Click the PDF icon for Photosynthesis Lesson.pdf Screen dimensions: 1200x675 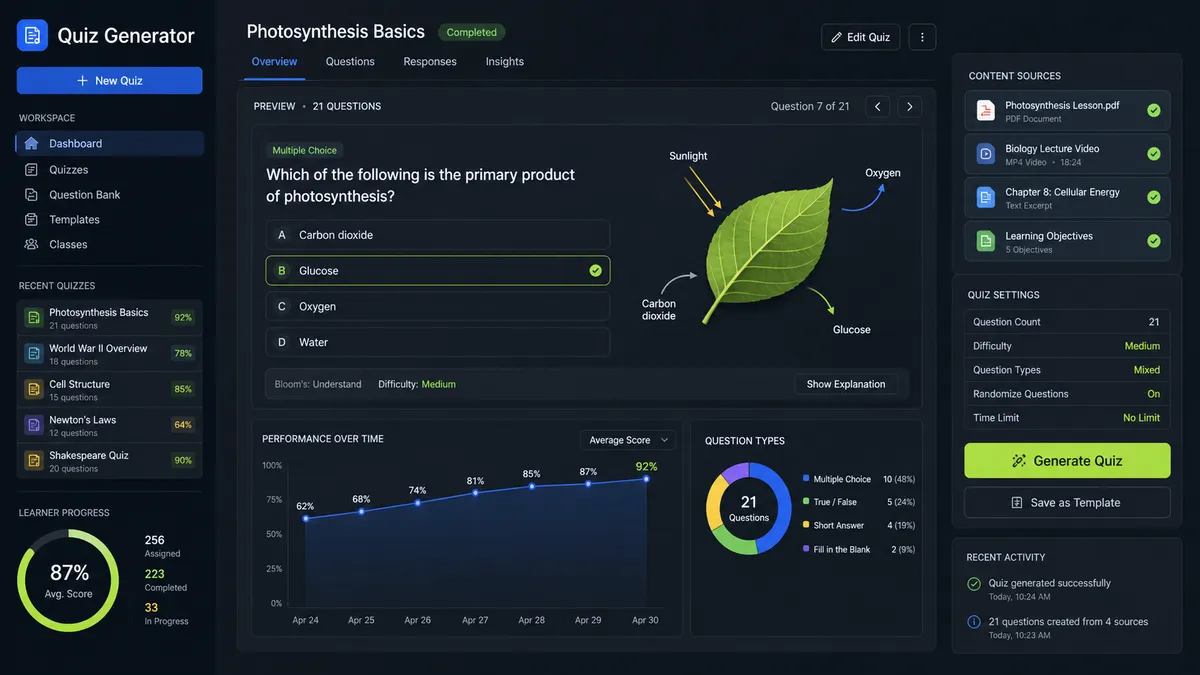(x=986, y=111)
